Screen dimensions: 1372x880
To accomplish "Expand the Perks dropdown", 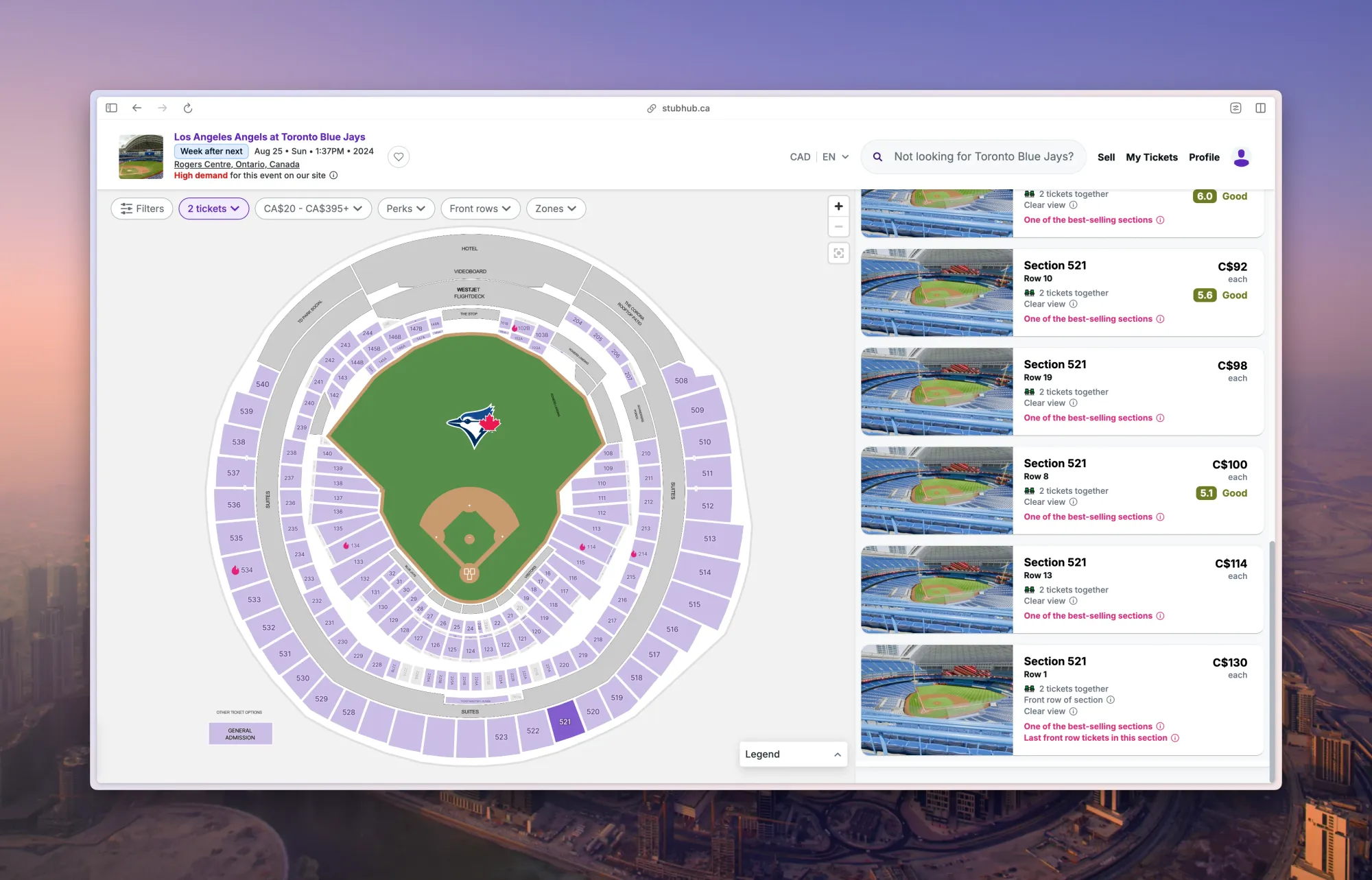I will pos(406,209).
